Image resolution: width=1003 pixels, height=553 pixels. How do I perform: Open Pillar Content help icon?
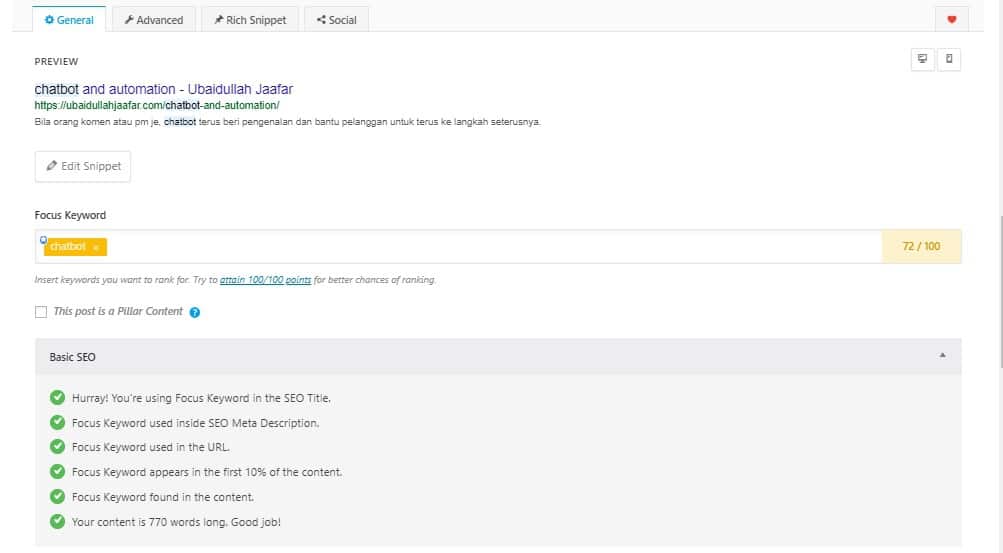pos(194,312)
